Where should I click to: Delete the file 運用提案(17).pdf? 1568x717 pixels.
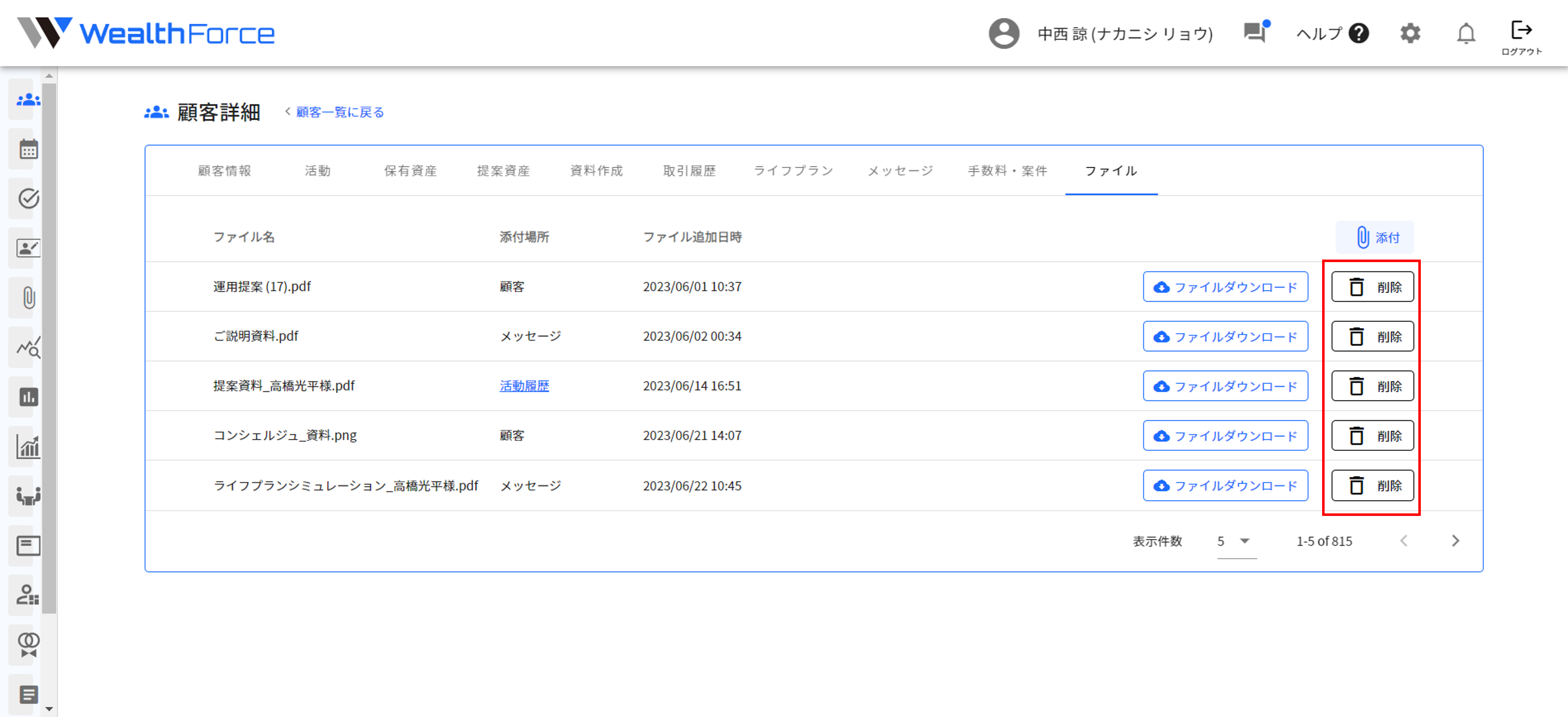coord(1372,286)
